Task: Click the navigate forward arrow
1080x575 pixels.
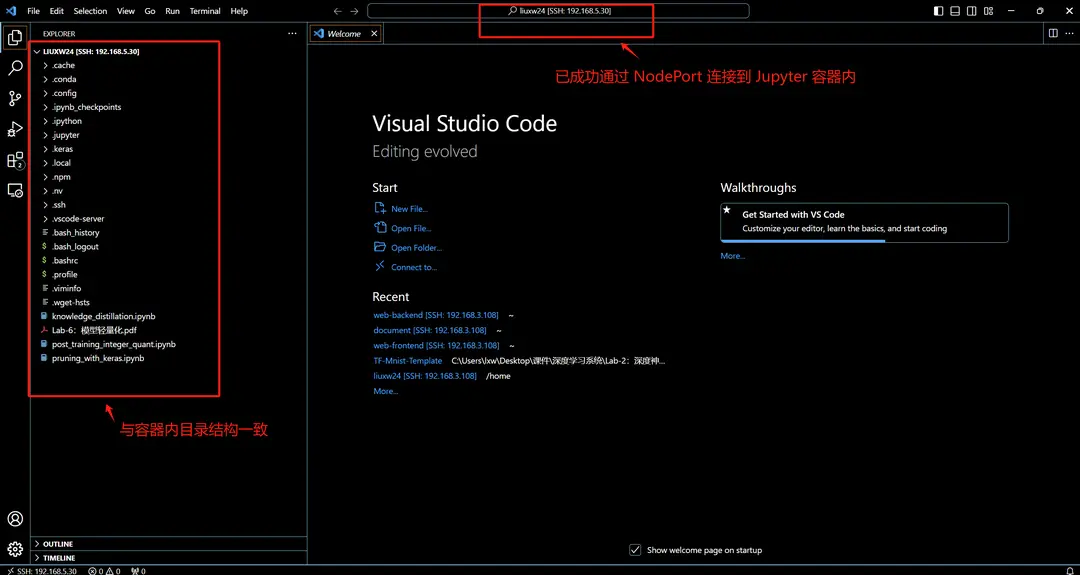Action: (354, 11)
